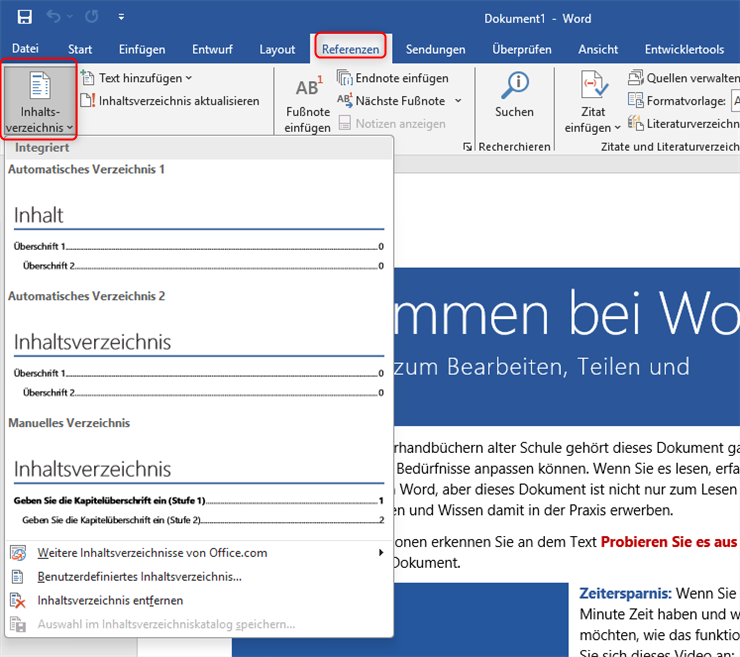Click the Endnote einfügen icon
Screen dimensions: 740x657
tap(345, 77)
